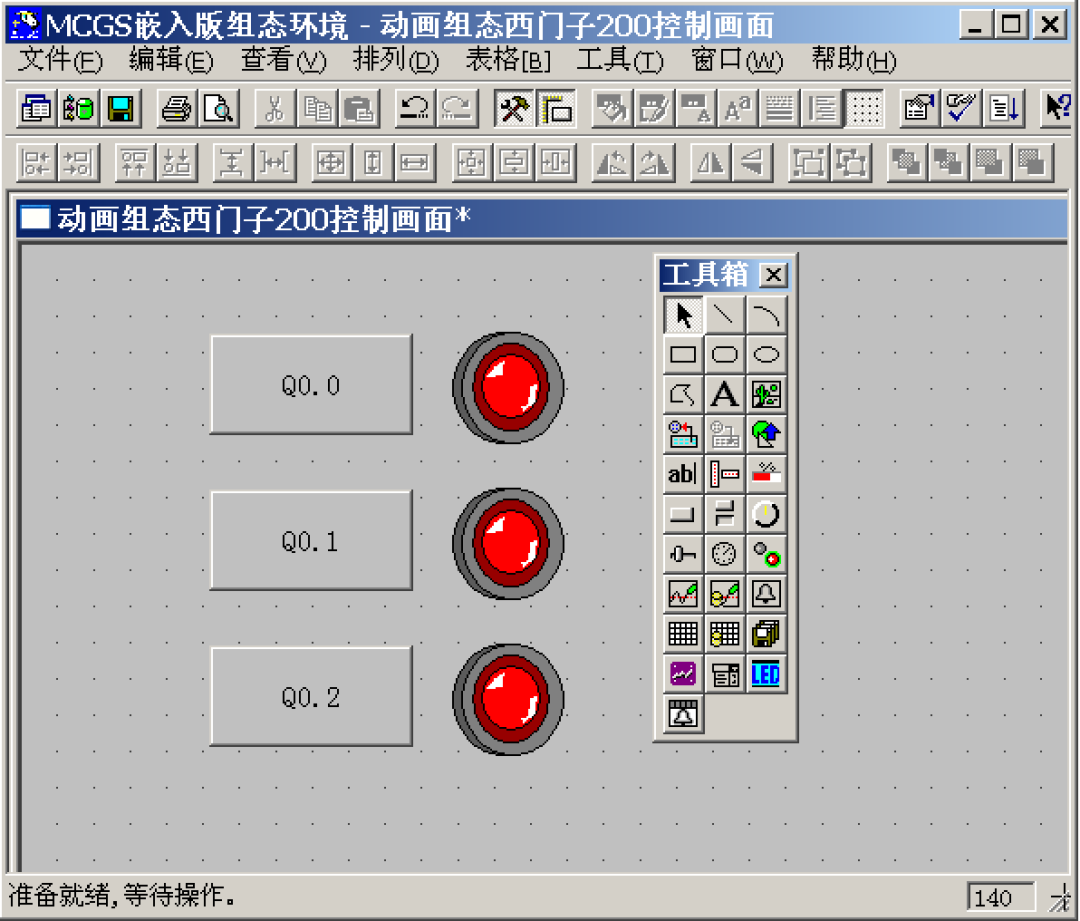
Task: Click the context help arrow icon
Action: tap(1057, 108)
